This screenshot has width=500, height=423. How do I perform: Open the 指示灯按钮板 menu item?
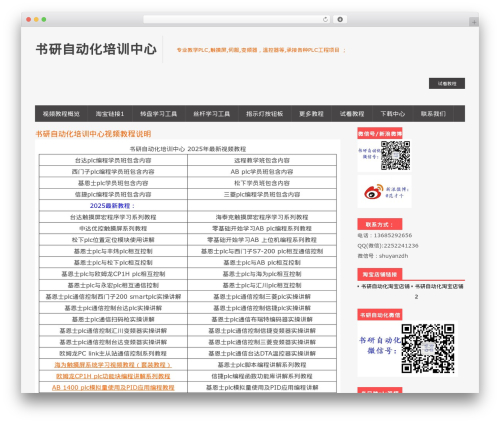(265, 114)
